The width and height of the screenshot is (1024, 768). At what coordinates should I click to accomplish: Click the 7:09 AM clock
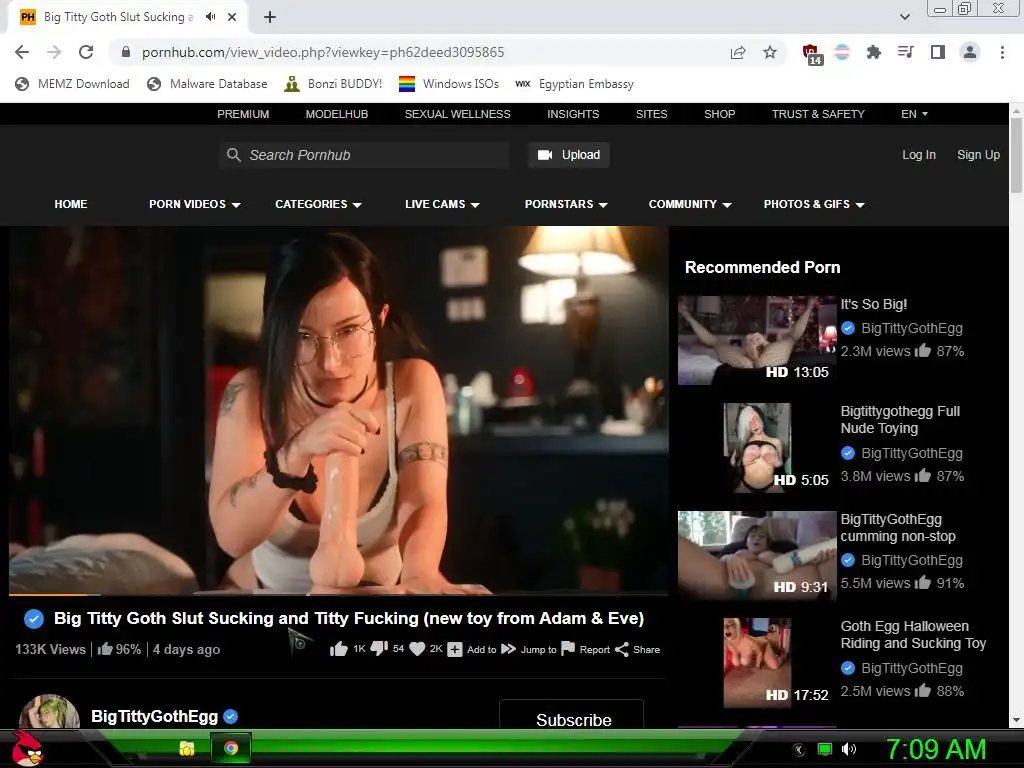[936, 749]
